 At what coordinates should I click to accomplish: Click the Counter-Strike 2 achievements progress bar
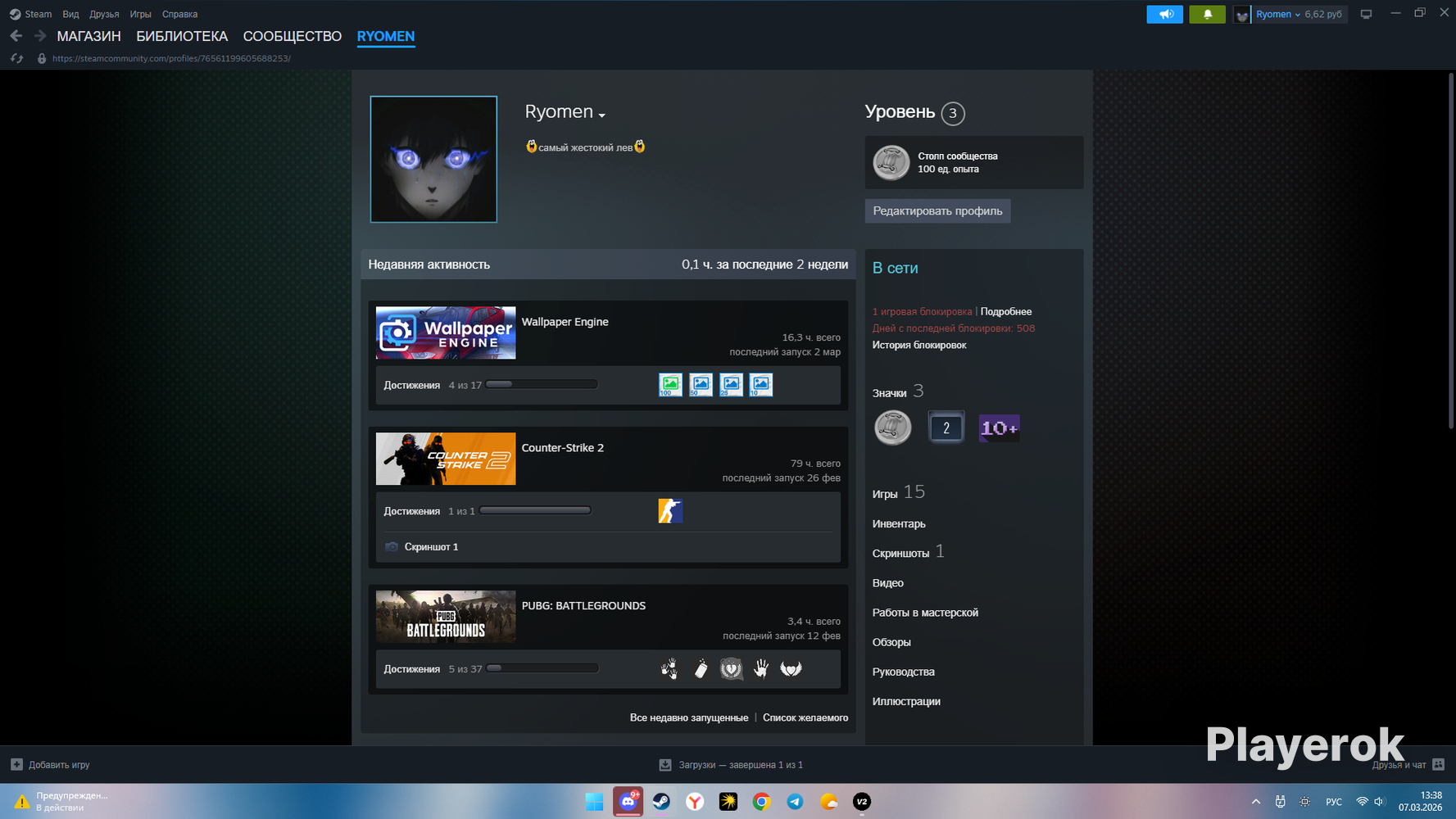tap(535, 510)
